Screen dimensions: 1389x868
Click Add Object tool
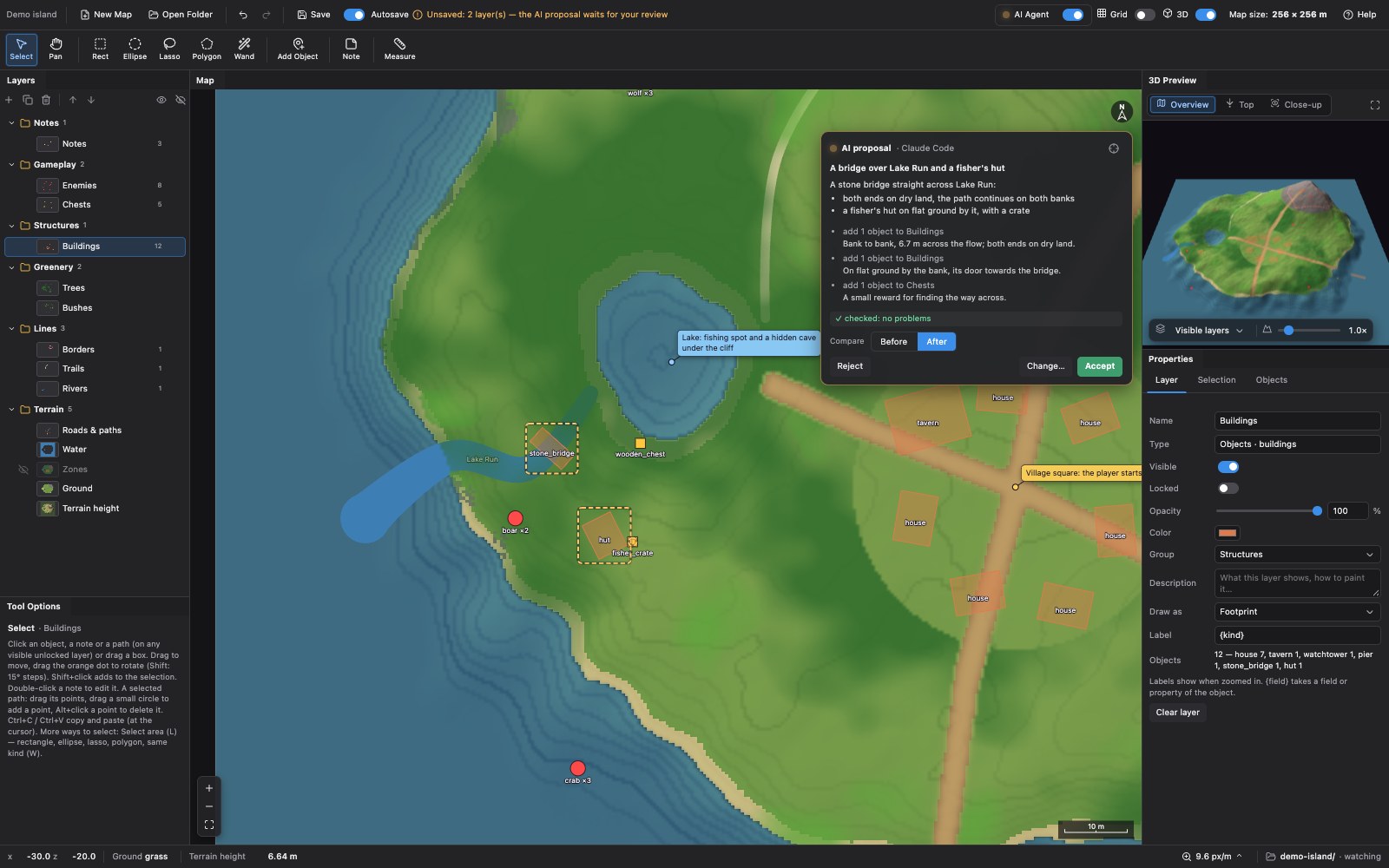click(298, 49)
